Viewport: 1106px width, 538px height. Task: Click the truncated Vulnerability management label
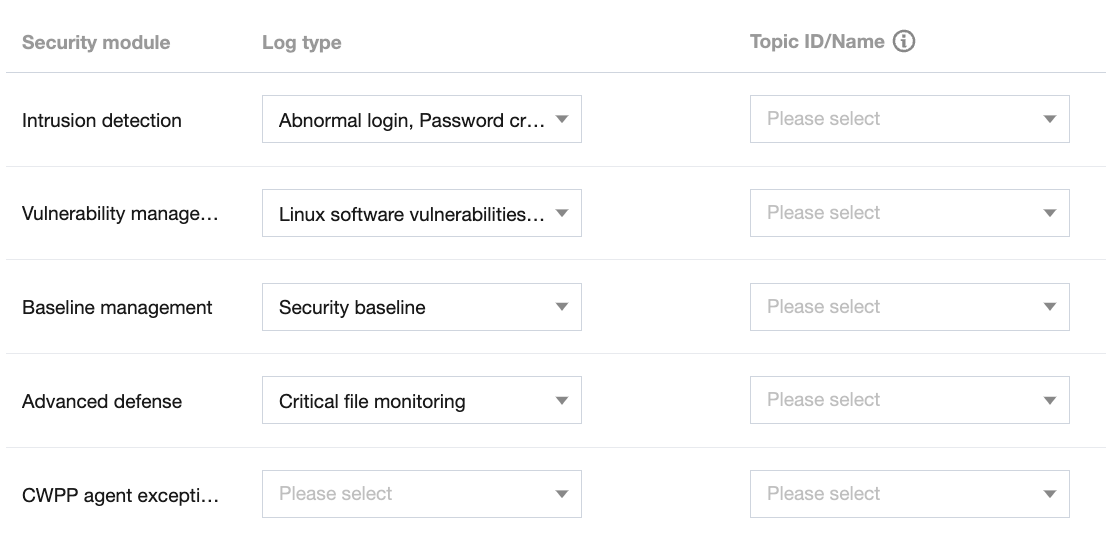pos(120,214)
